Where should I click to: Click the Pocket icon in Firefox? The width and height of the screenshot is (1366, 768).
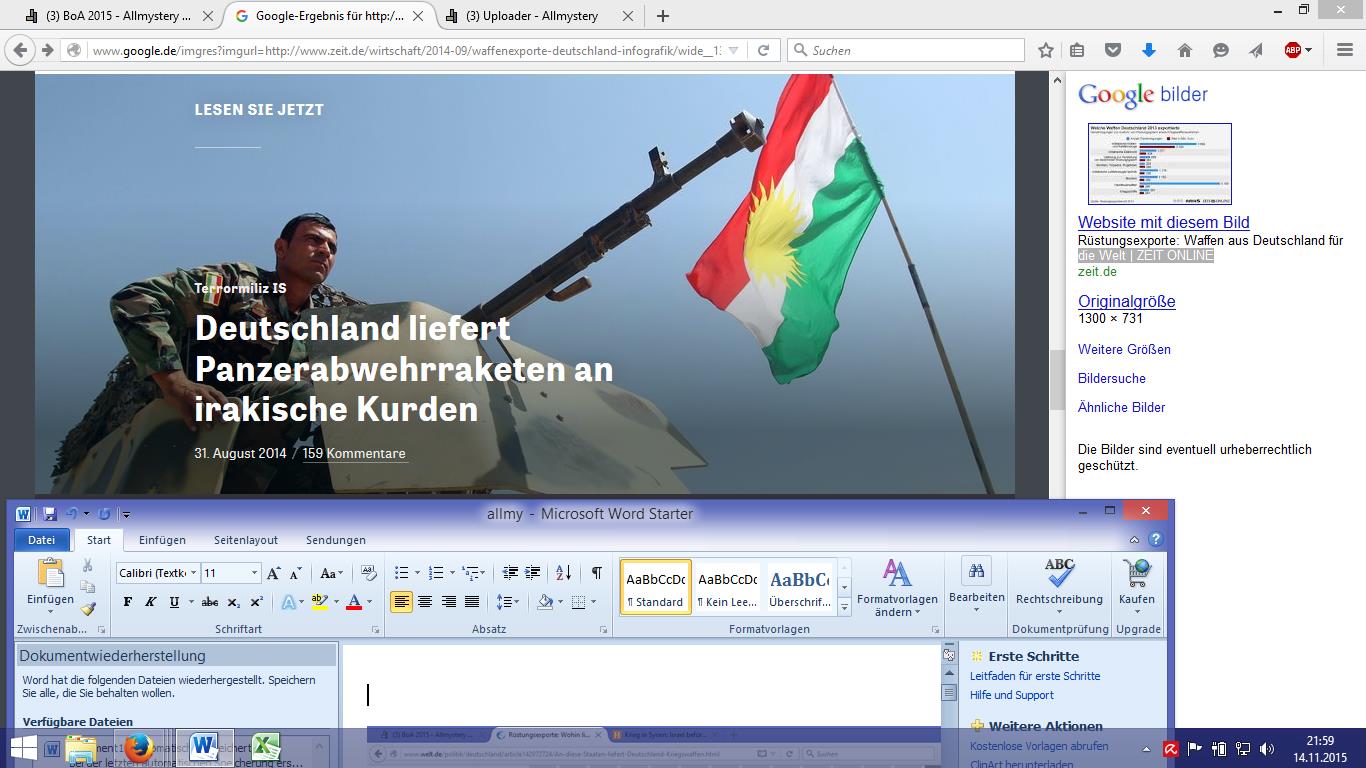point(1112,50)
